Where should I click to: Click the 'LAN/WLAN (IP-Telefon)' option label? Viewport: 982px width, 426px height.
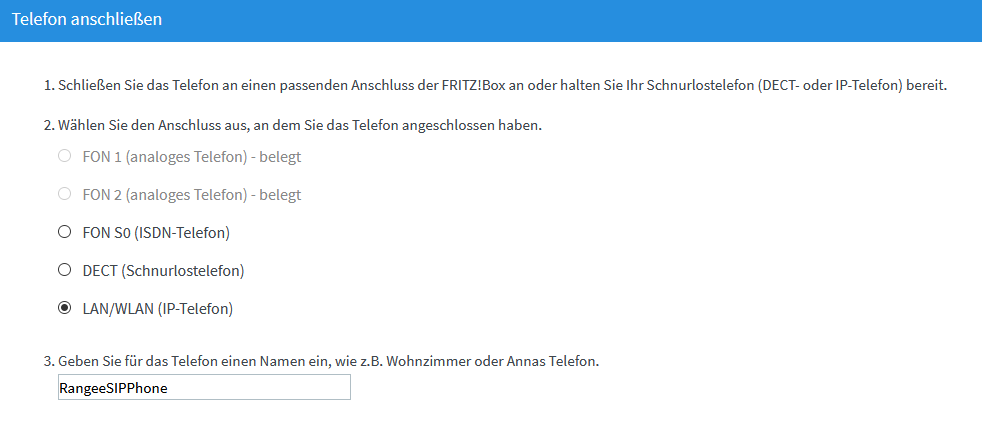pyautogui.click(x=159, y=309)
